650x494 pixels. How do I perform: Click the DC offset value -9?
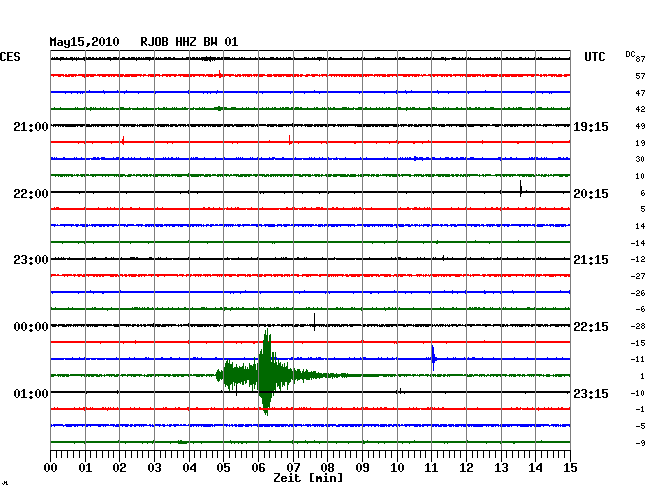click(x=640, y=443)
